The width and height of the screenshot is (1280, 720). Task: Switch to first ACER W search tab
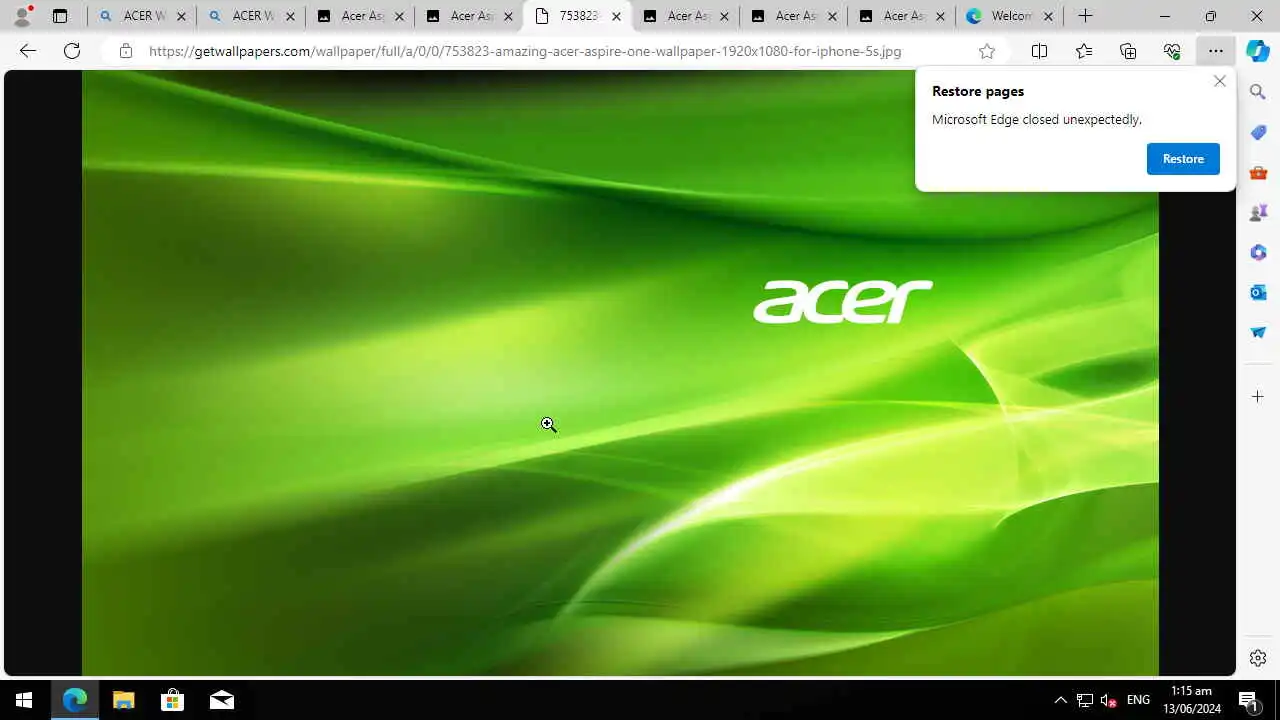point(142,16)
